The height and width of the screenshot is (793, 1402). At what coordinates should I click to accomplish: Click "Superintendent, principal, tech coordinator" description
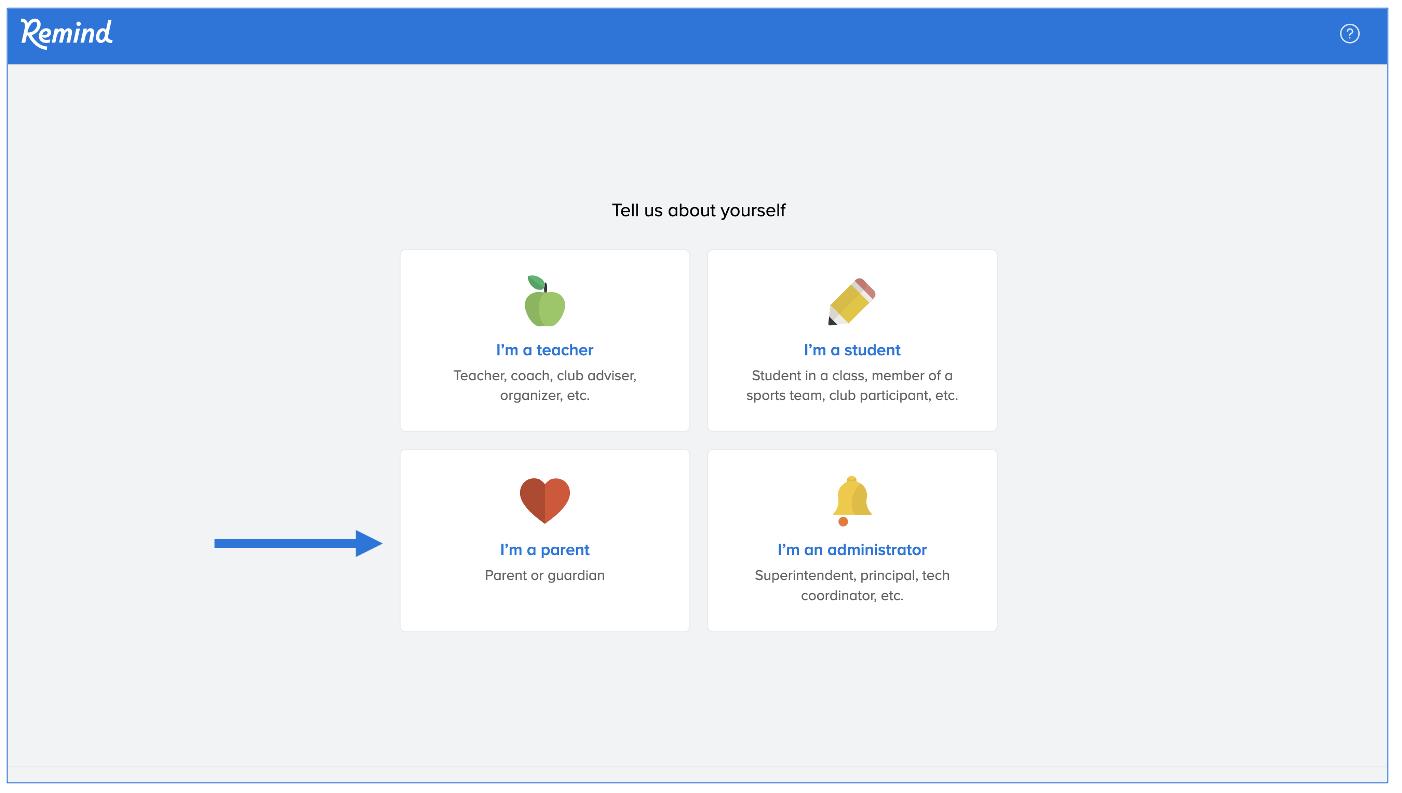(x=852, y=585)
